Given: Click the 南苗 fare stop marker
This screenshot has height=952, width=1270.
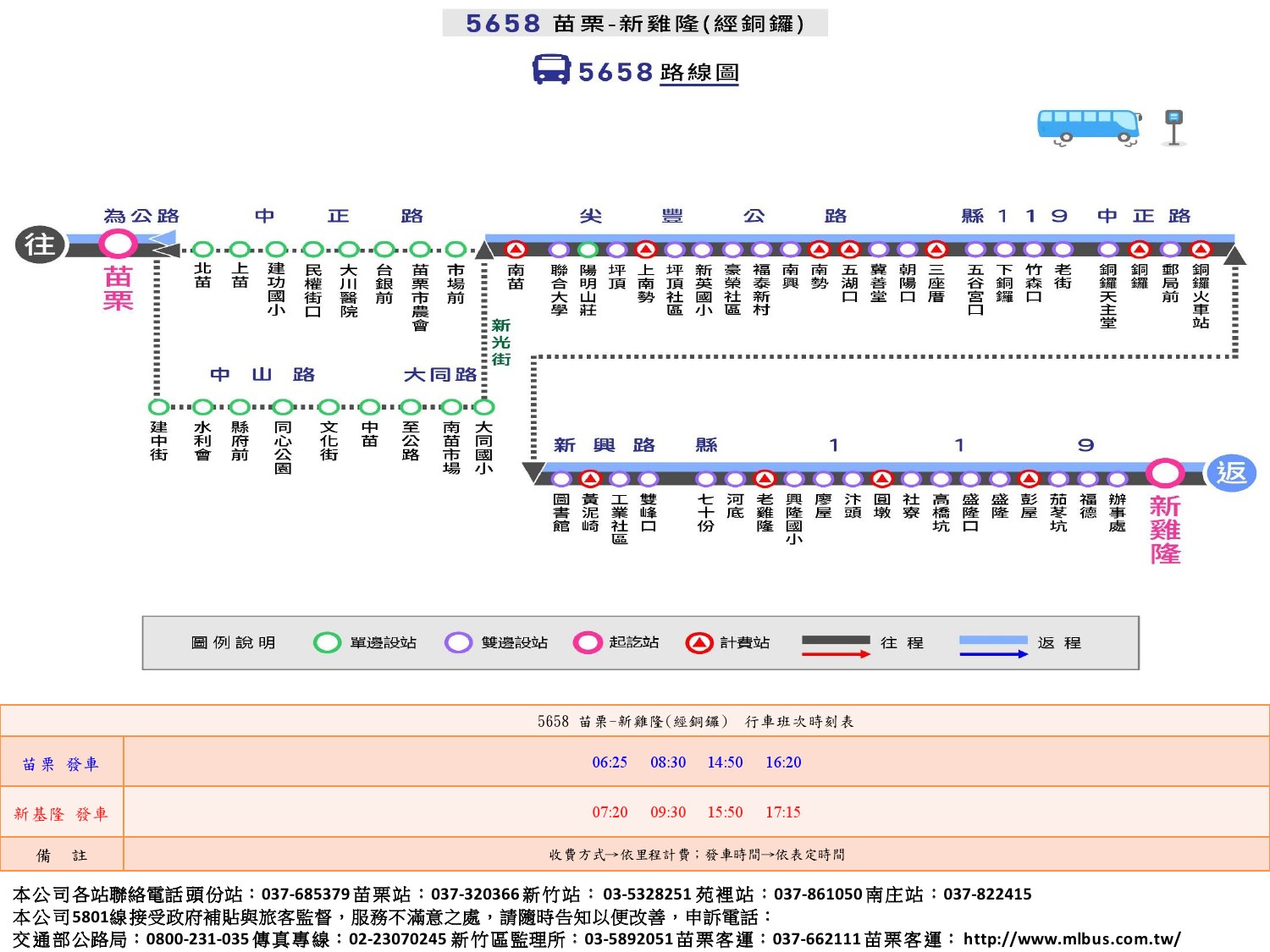Looking at the screenshot, I should pyautogui.click(x=516, y=250).
